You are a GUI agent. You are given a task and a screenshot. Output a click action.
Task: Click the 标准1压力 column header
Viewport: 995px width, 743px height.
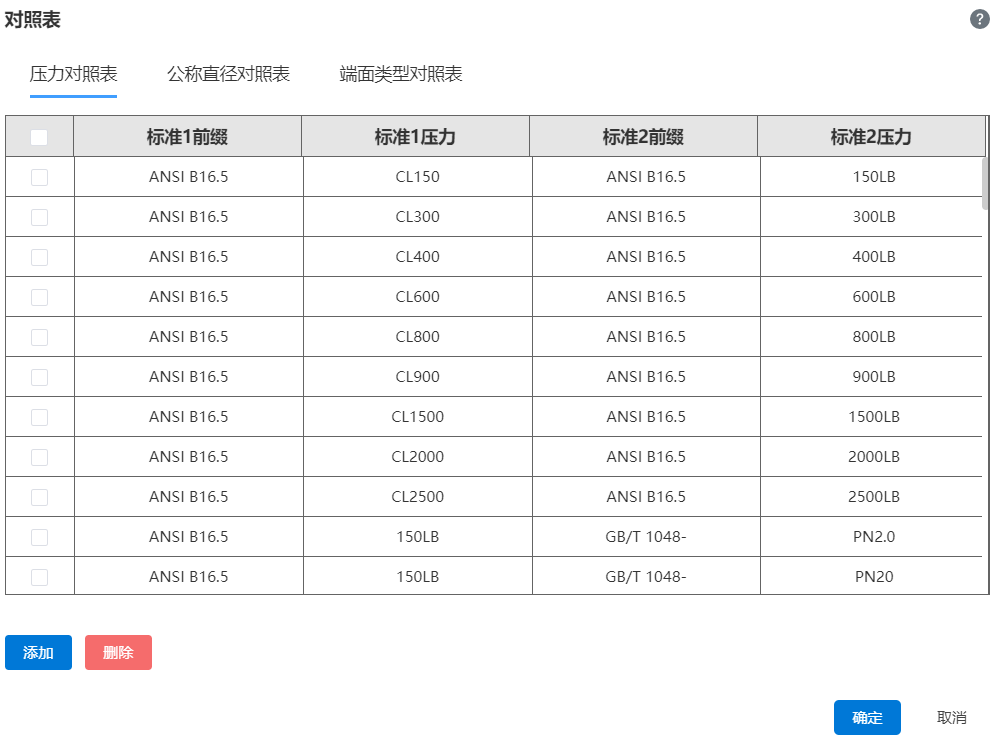[415, 136]
